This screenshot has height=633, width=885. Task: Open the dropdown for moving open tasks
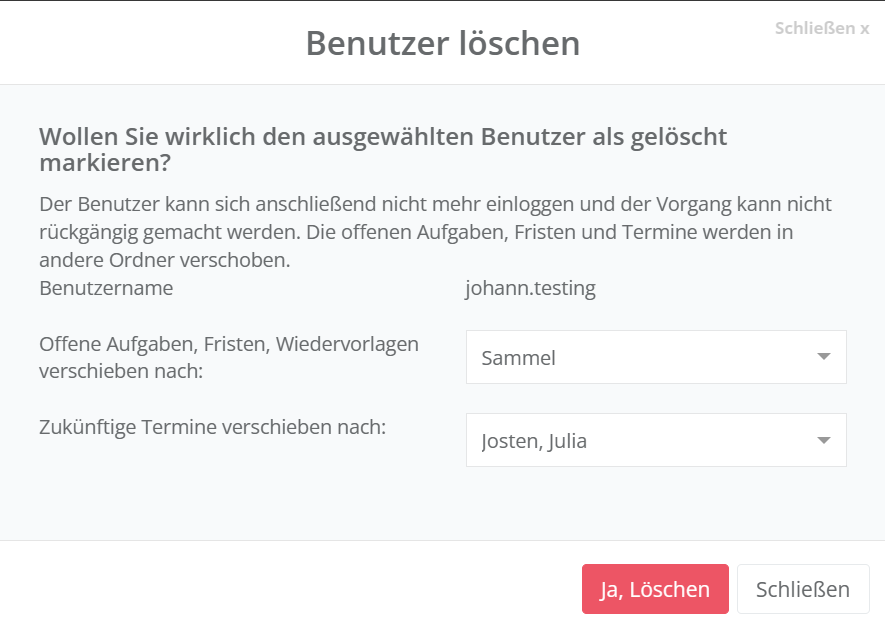[x=655, y=357]
